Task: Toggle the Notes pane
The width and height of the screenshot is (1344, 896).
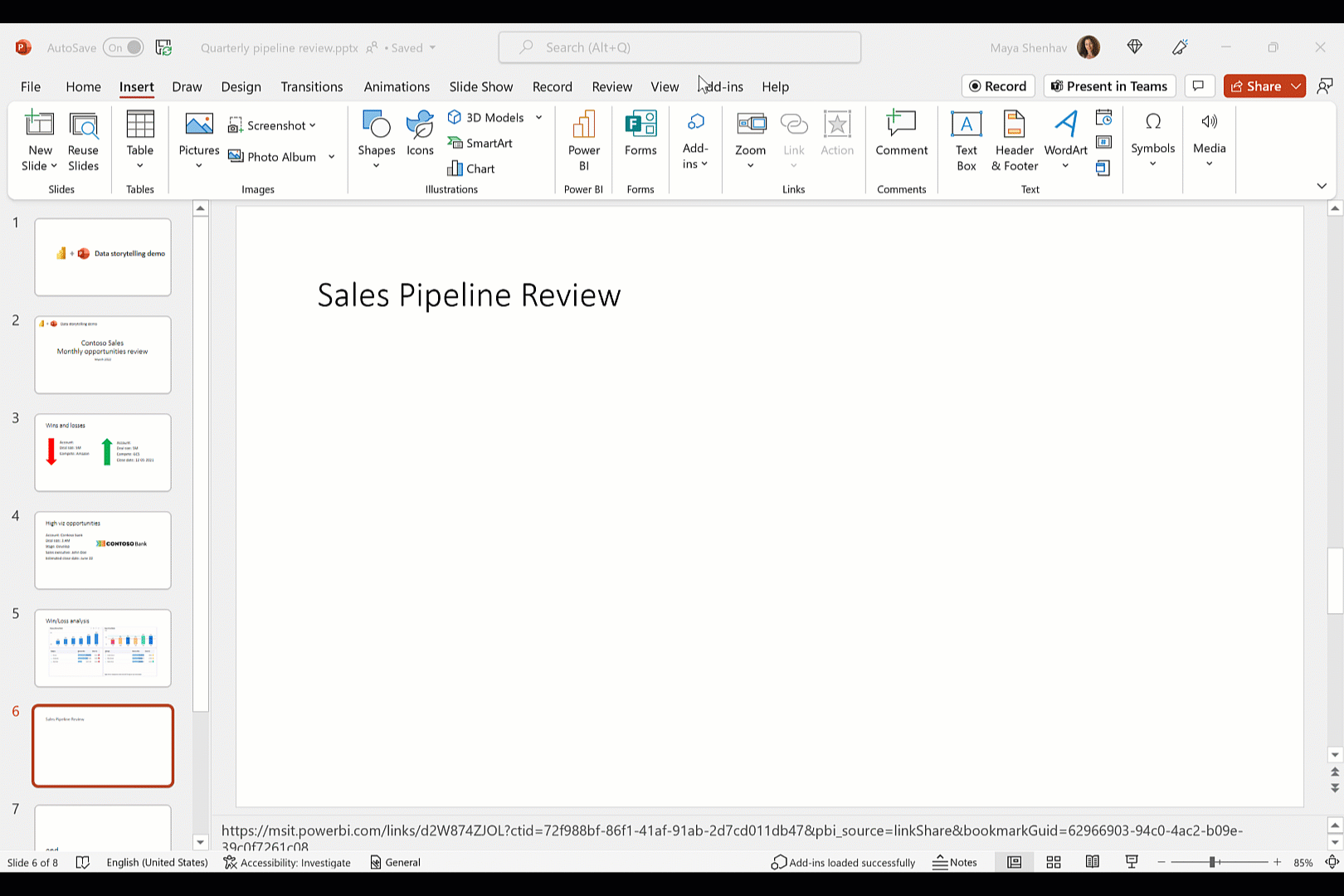Action: tap(955, 862)
